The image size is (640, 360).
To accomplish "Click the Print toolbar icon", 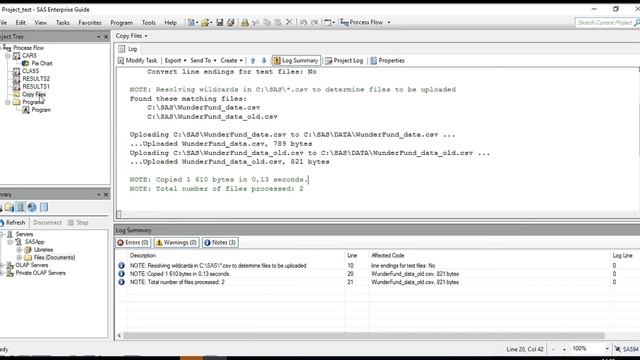I will click(245, 22).
